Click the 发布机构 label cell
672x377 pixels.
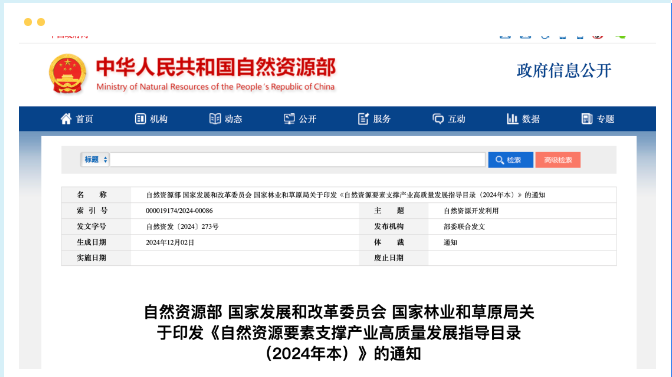coord(393,226)
